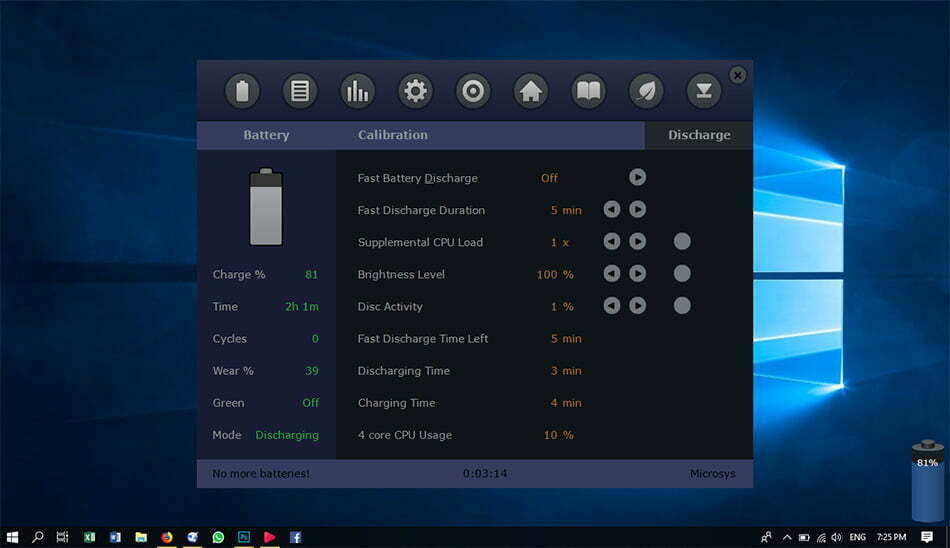Toggle Disc Activity round indicator
This screenshot has height=548, width=950.
(682, 306)
